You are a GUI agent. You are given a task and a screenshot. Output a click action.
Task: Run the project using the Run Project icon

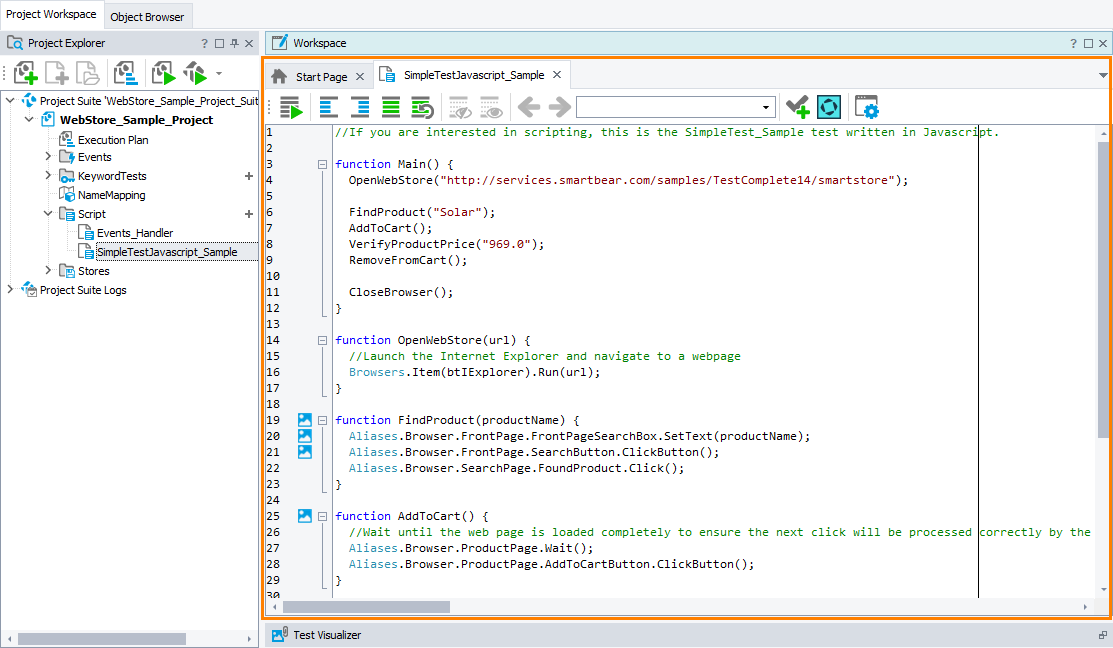point(162,72)
